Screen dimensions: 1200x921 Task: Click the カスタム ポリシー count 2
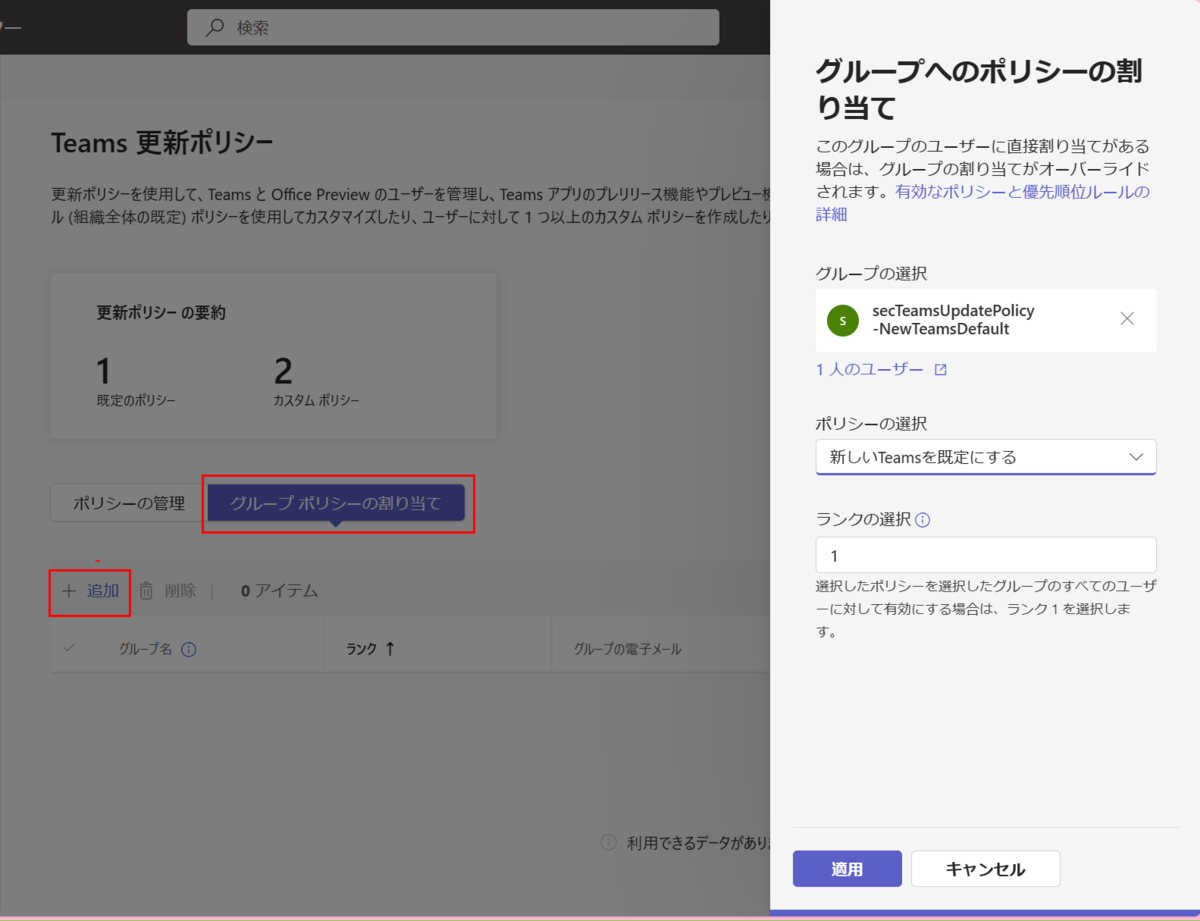[283, 371]
